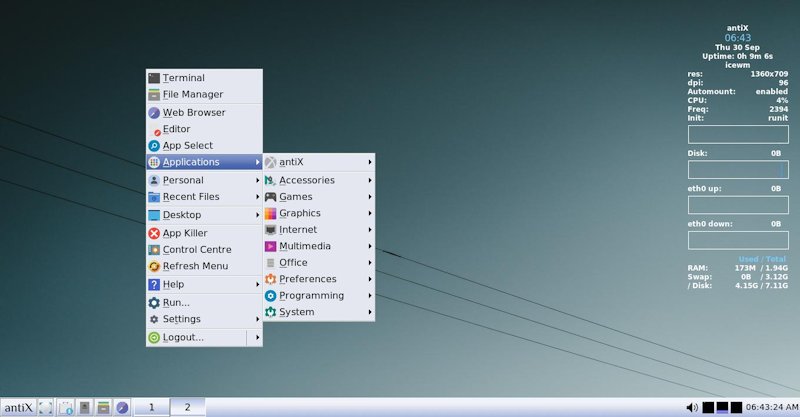Open the Editor menu entry icon
The height and width of the screenshot is (417, 800).
(x=154, y=130)
